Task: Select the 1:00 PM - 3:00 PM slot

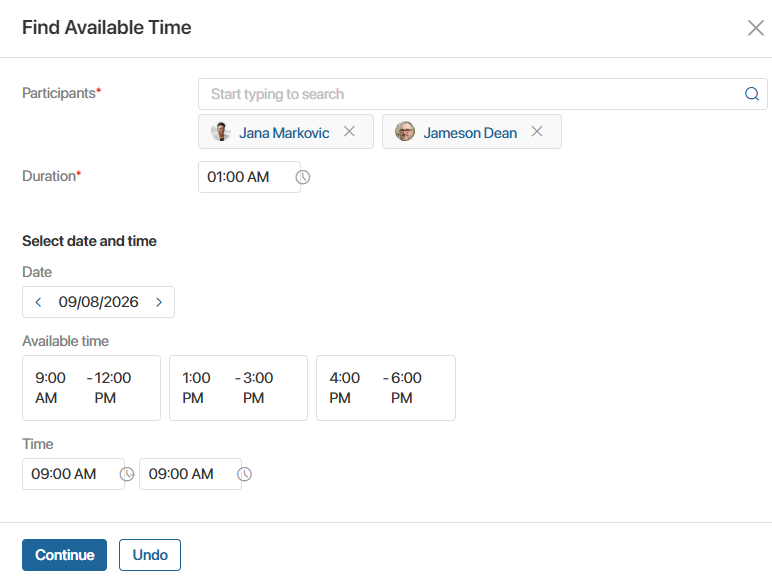Action: (238, 388)
